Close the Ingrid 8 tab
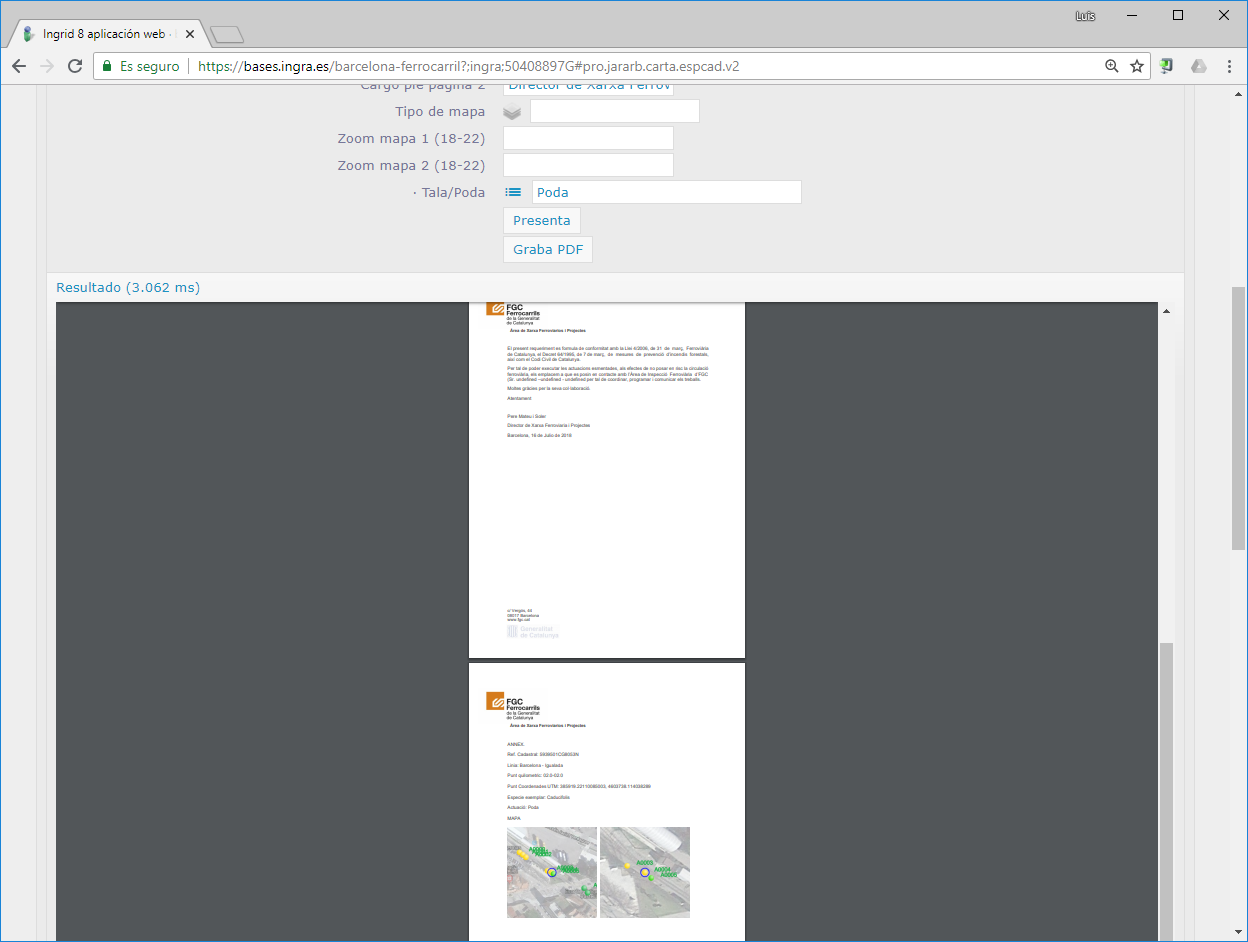Screen dimensions: 1248x942 (x=190, y=34)
